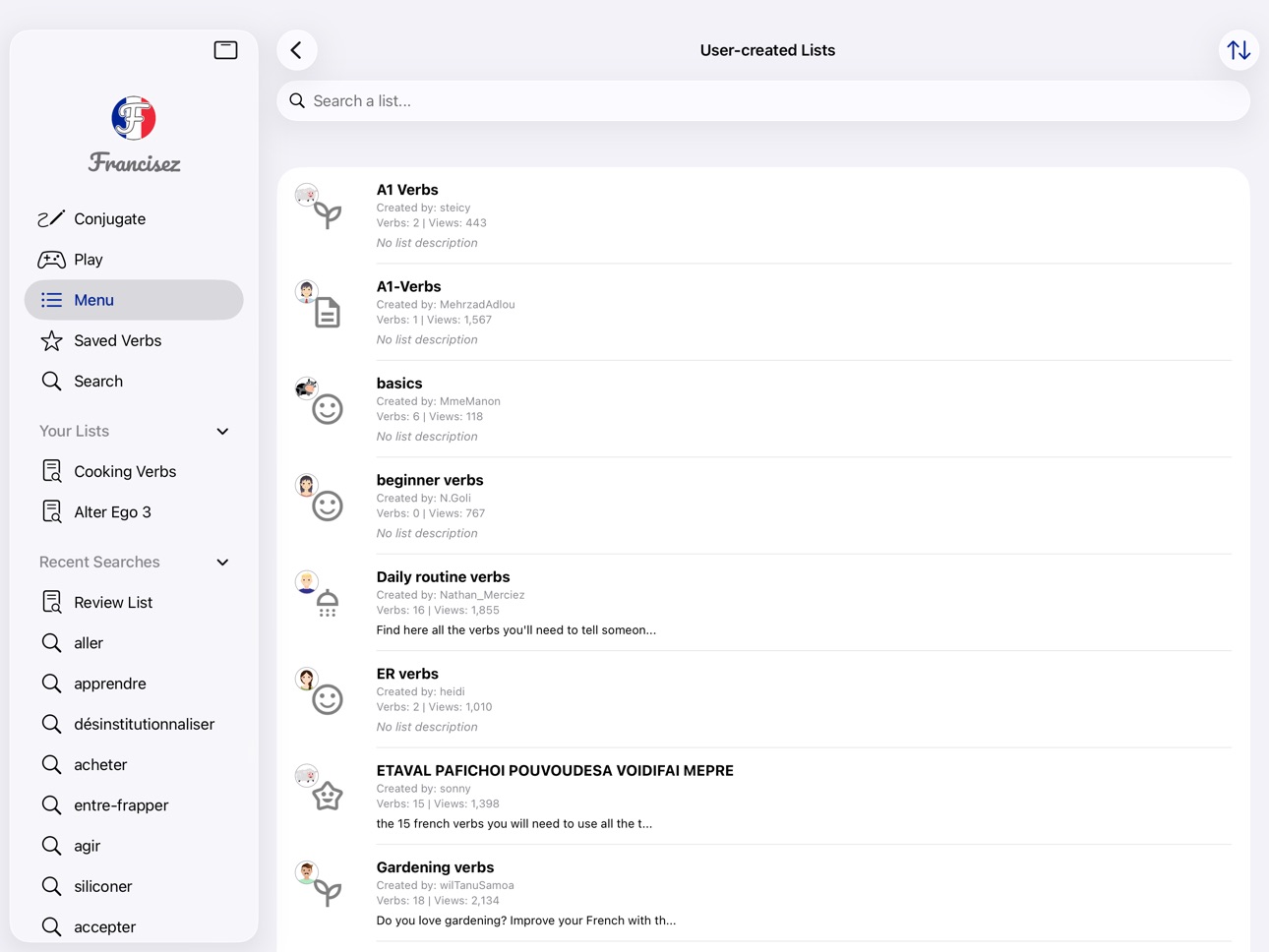Open the sort order arrows button
This screenshot has height=952, width=1269.
(x=1239, y=50)
